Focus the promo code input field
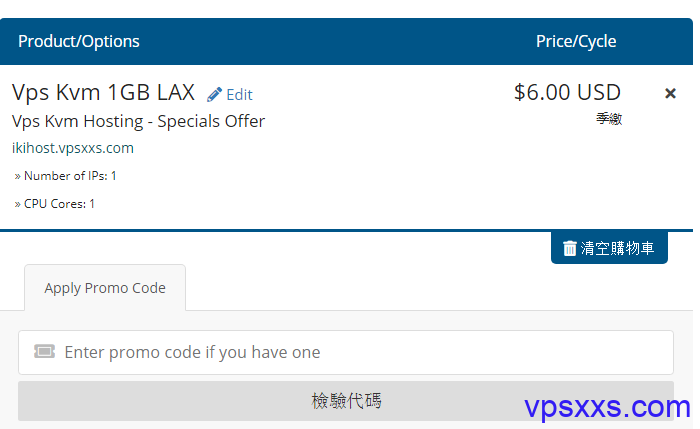Screen dimensions: 700x429 [x=346, y=352]
